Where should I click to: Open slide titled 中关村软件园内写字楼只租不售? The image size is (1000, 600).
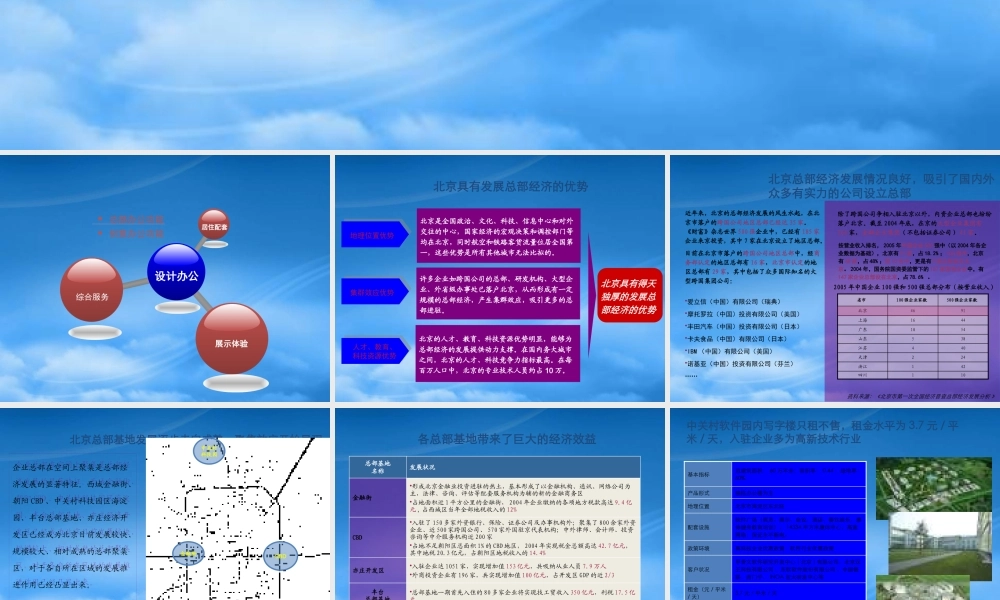tap(835, 504)
